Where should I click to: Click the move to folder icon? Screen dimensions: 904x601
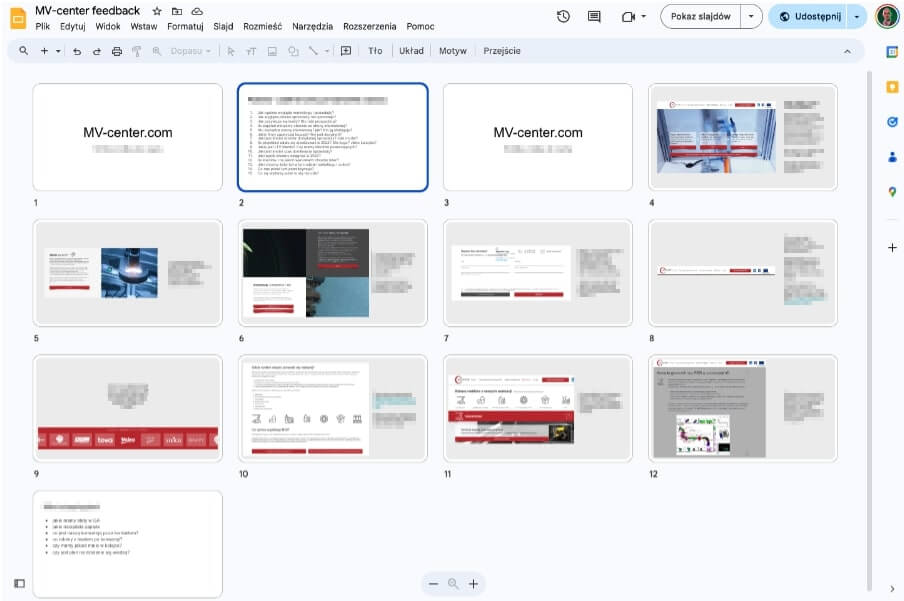coord(177,11)
